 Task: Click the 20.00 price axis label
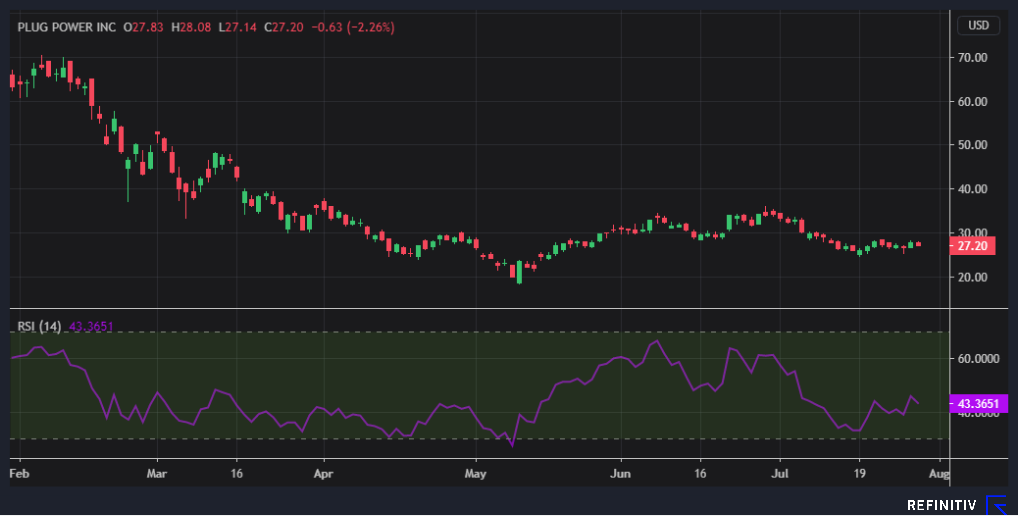click(972, 277)
